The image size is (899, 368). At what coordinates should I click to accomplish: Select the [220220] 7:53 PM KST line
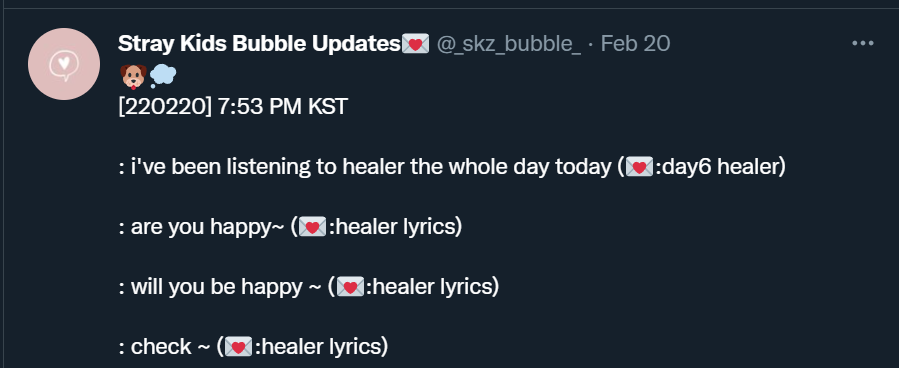pos(233,107)
